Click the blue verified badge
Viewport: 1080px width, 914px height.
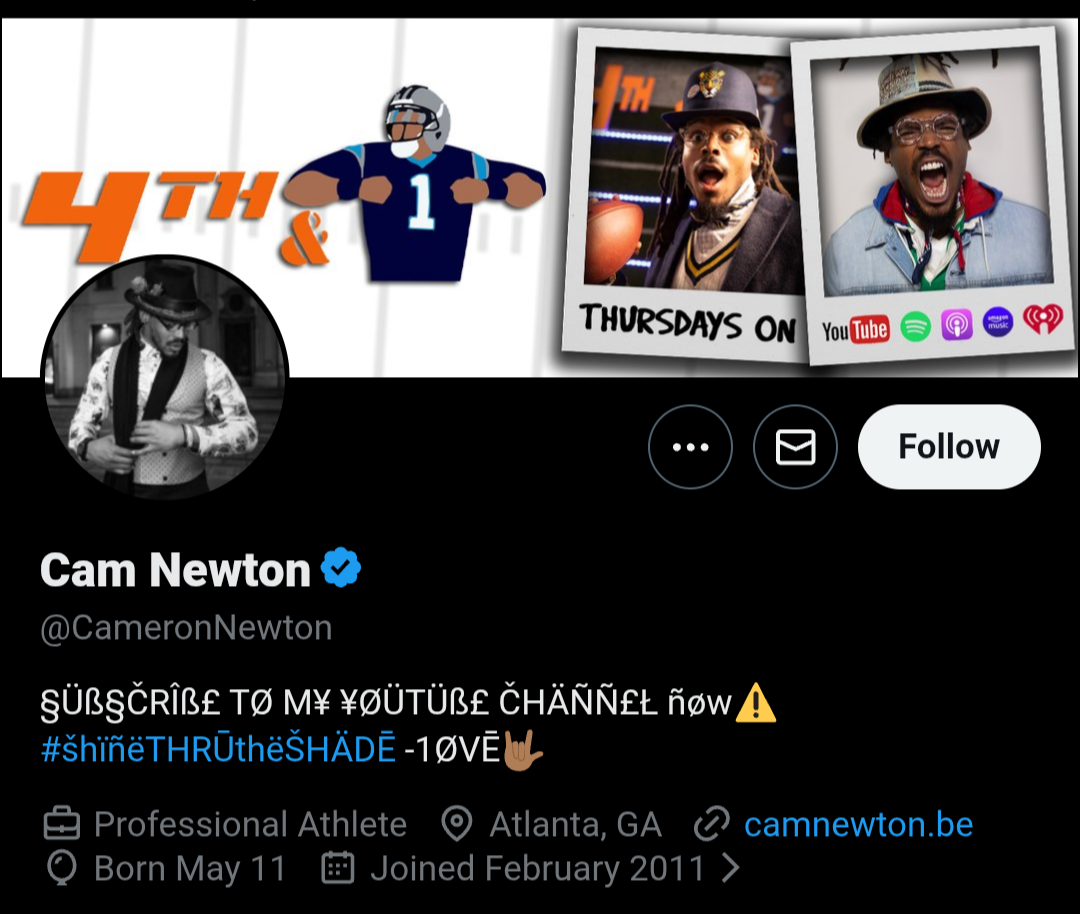pyautogui.click(x=341, y=569)
